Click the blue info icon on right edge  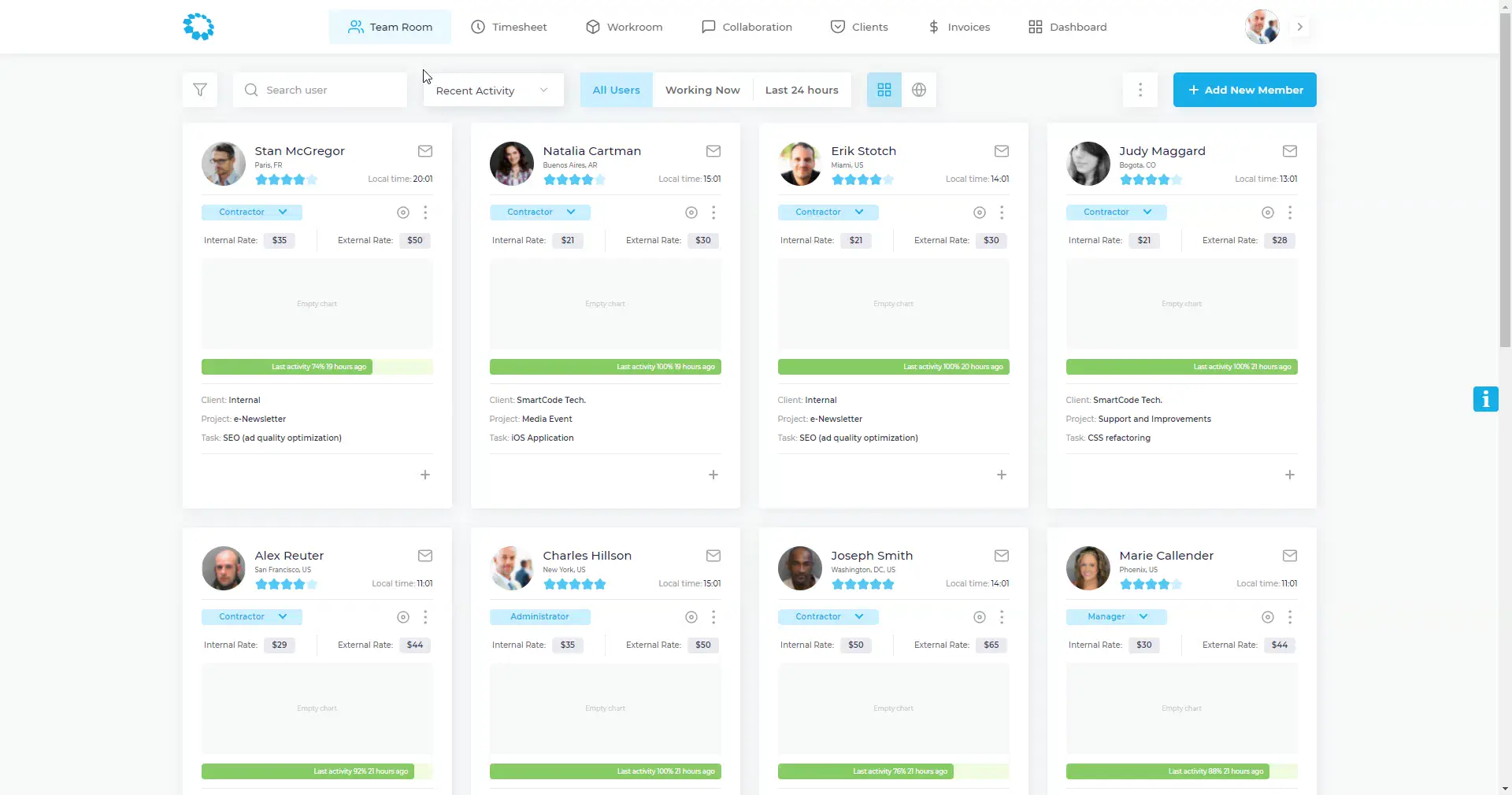click(1485, 399)
